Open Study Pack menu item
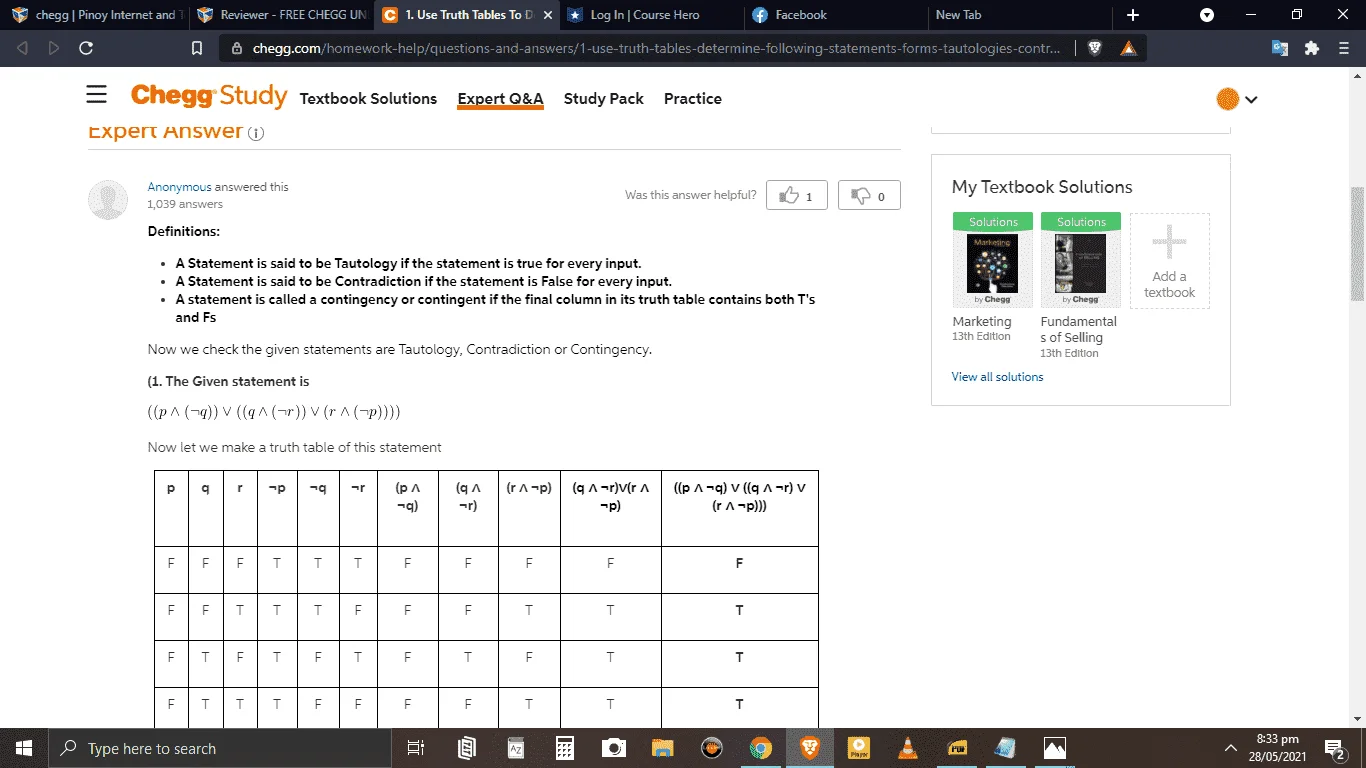The image size is (1366, 768). pos(604,98)
